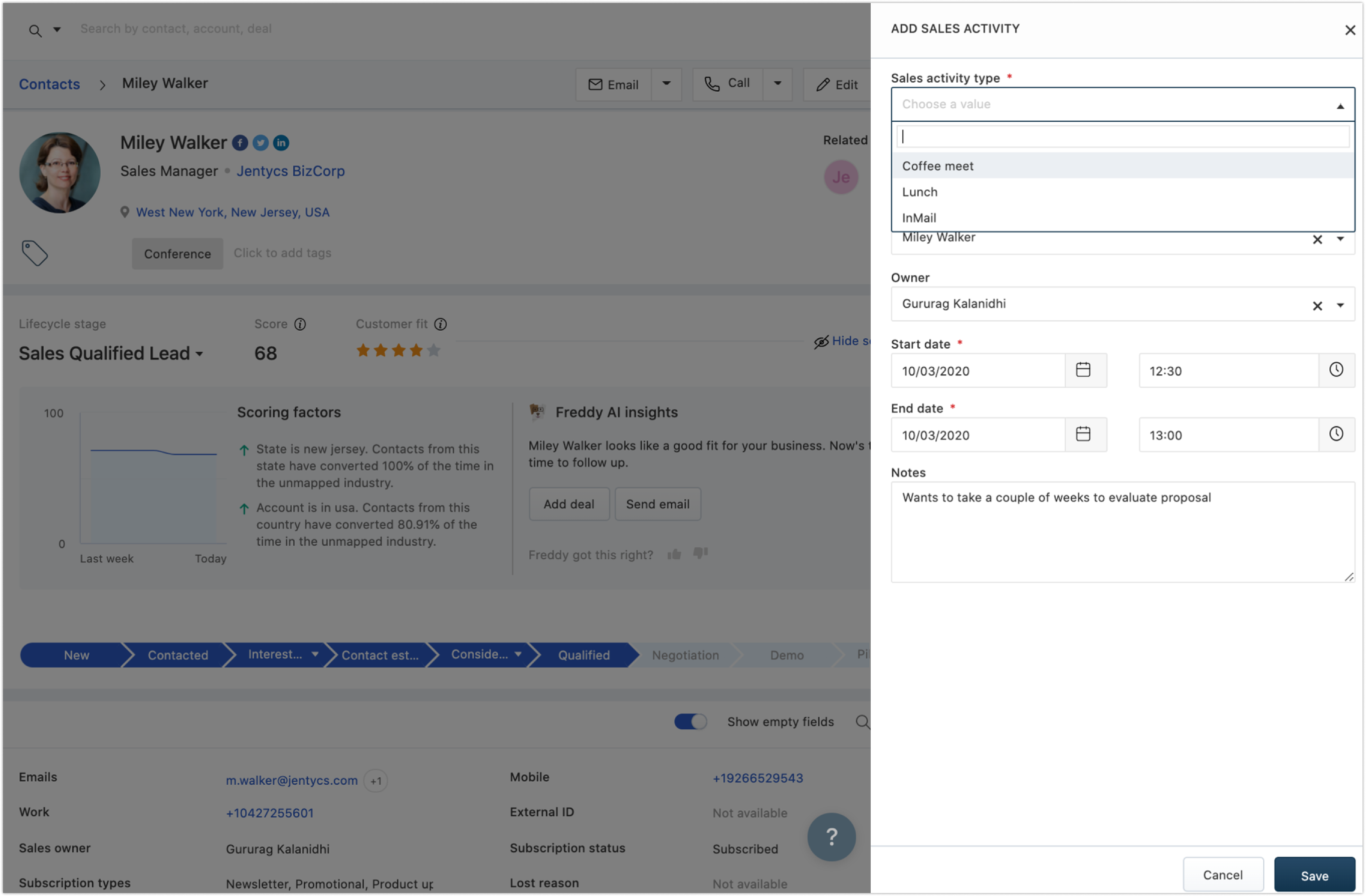Open end date calendar picker

pos(1082,434)
